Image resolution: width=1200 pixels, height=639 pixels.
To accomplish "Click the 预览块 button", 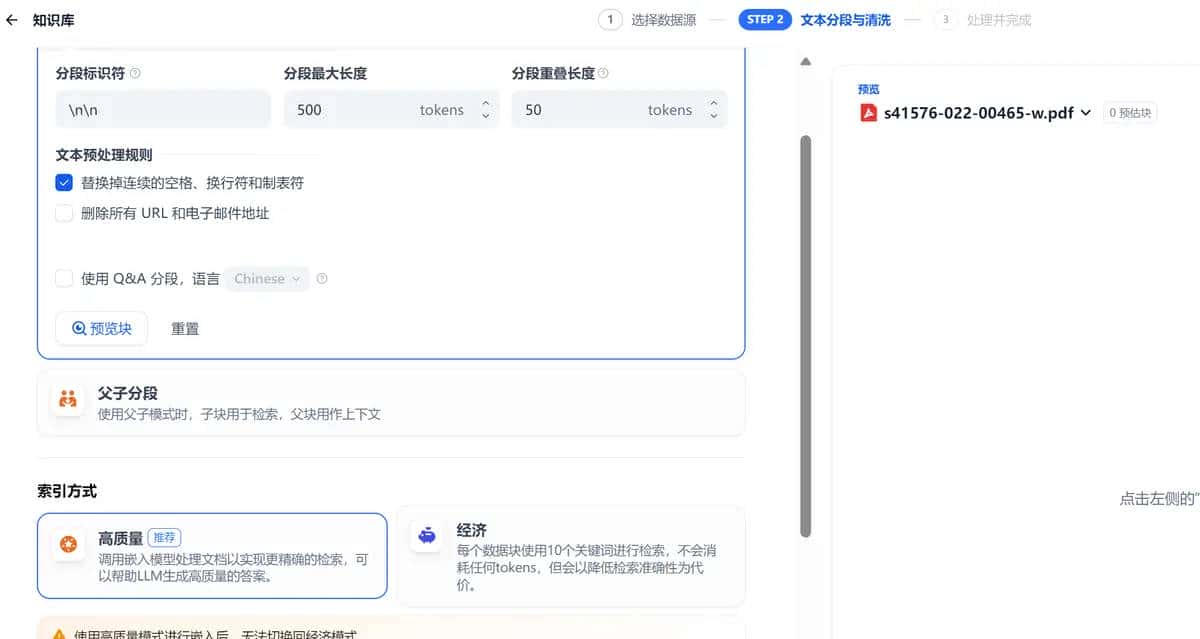I will click(101, 328).
